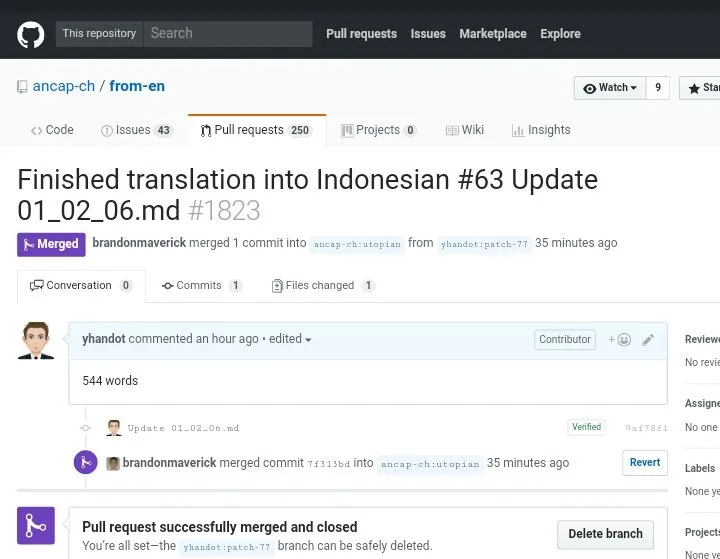Focus the Search input field
Viewport: 720px width, 559px height.
point(228,34)
